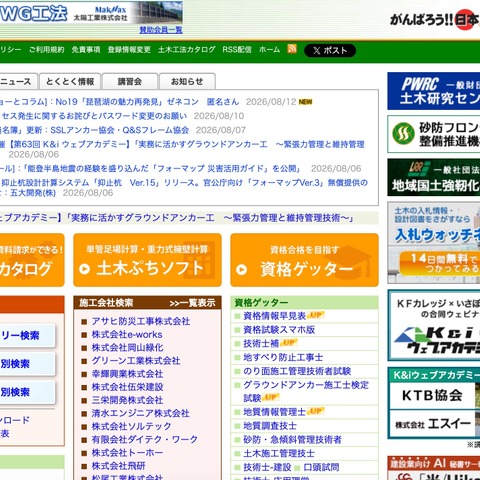
Task: Open the パスワード変更のお願い news item
Action: click(94, 116)
